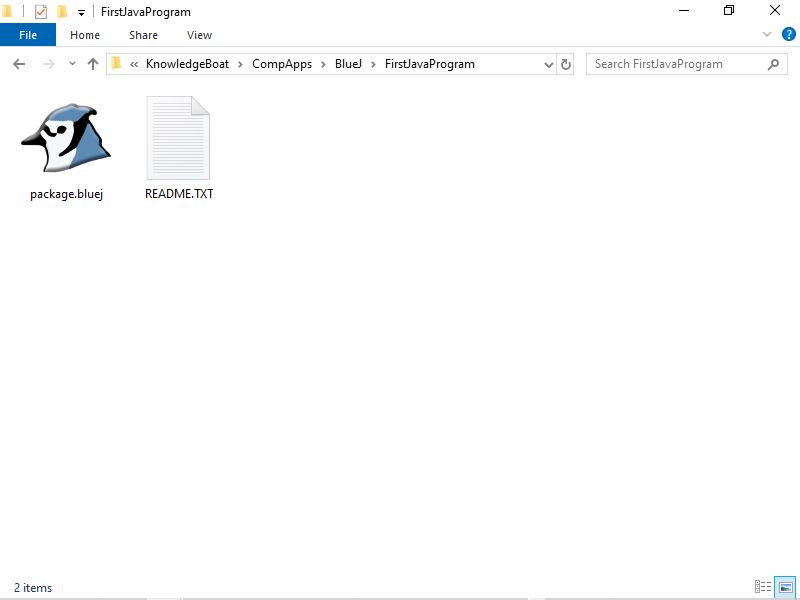800x600 pixels.
Task: Select the README.TXT document icon
Action: pos(178,138)
